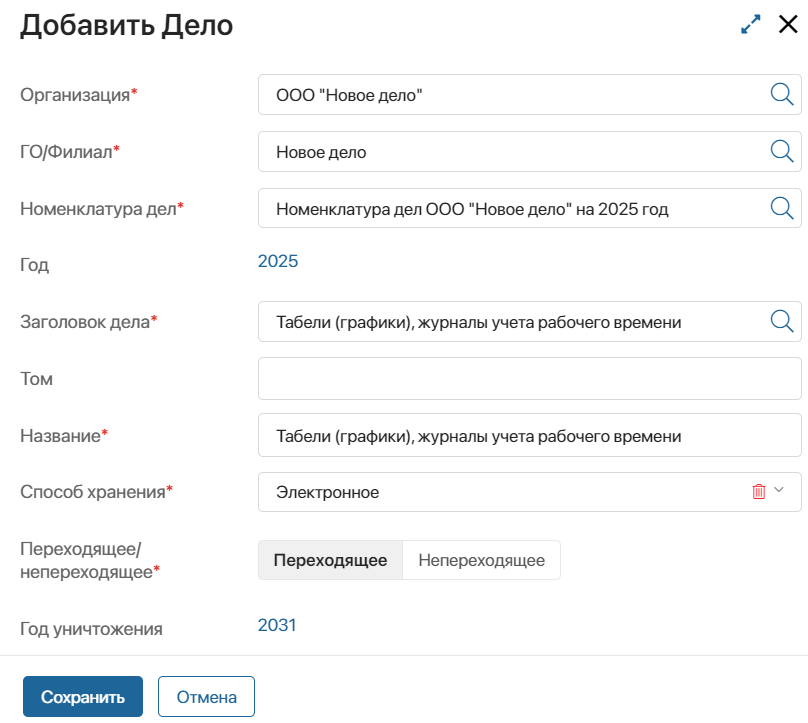Select the Непереходящее toggle option

click(482, 560)
